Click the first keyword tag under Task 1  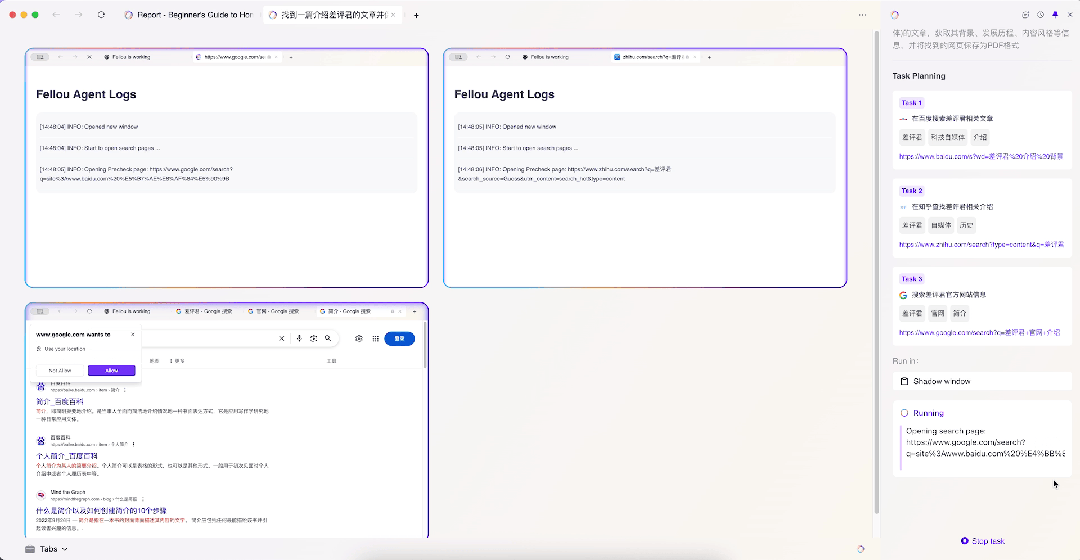tap(911, 137)
